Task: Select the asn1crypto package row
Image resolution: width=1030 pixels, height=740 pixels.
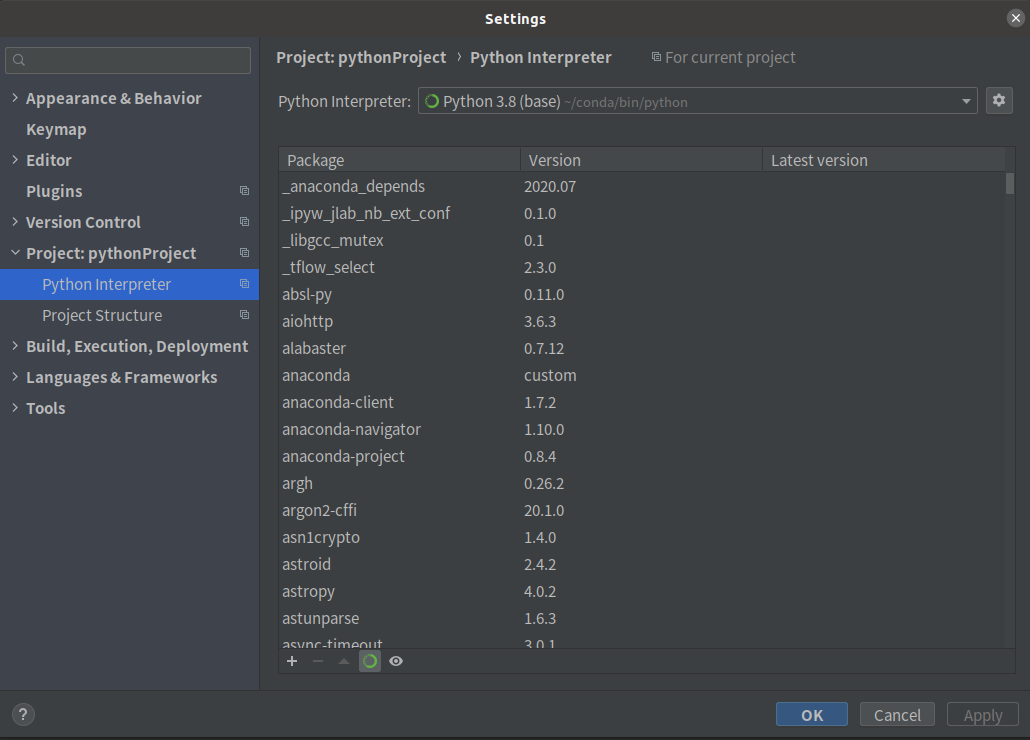Action: [x=642, y=537]
